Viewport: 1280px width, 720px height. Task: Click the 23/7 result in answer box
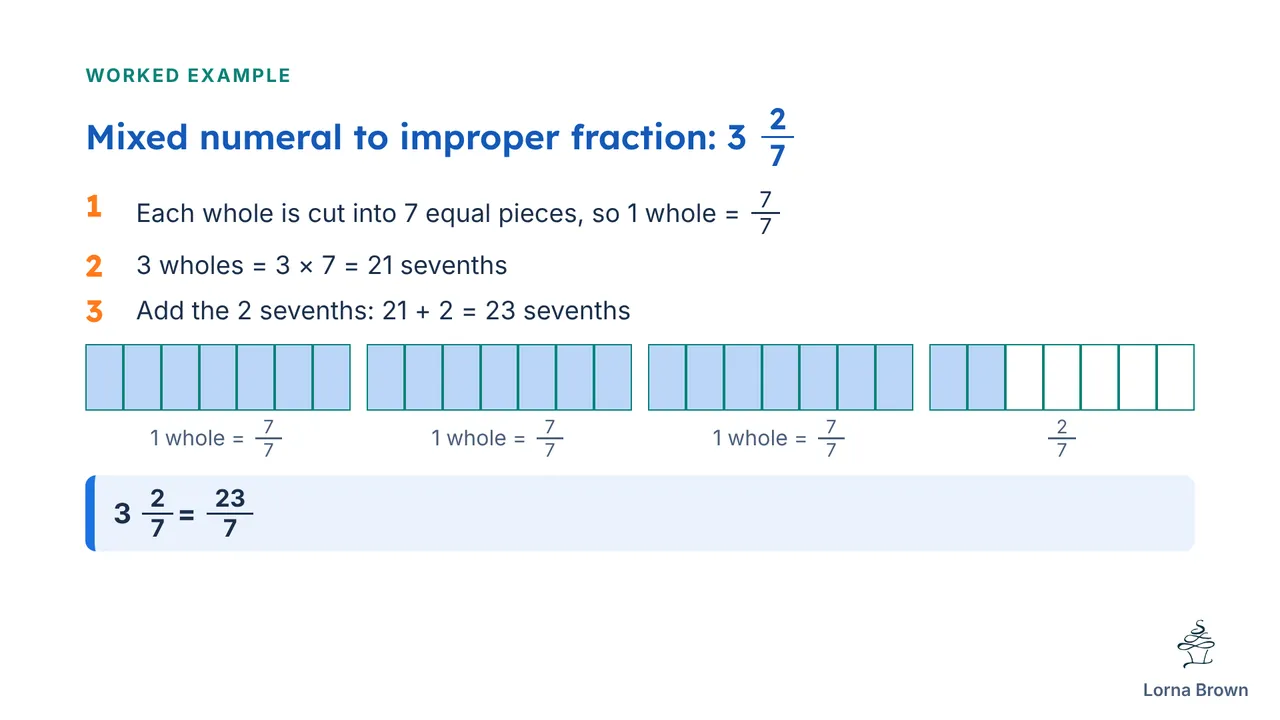[230, 513]
